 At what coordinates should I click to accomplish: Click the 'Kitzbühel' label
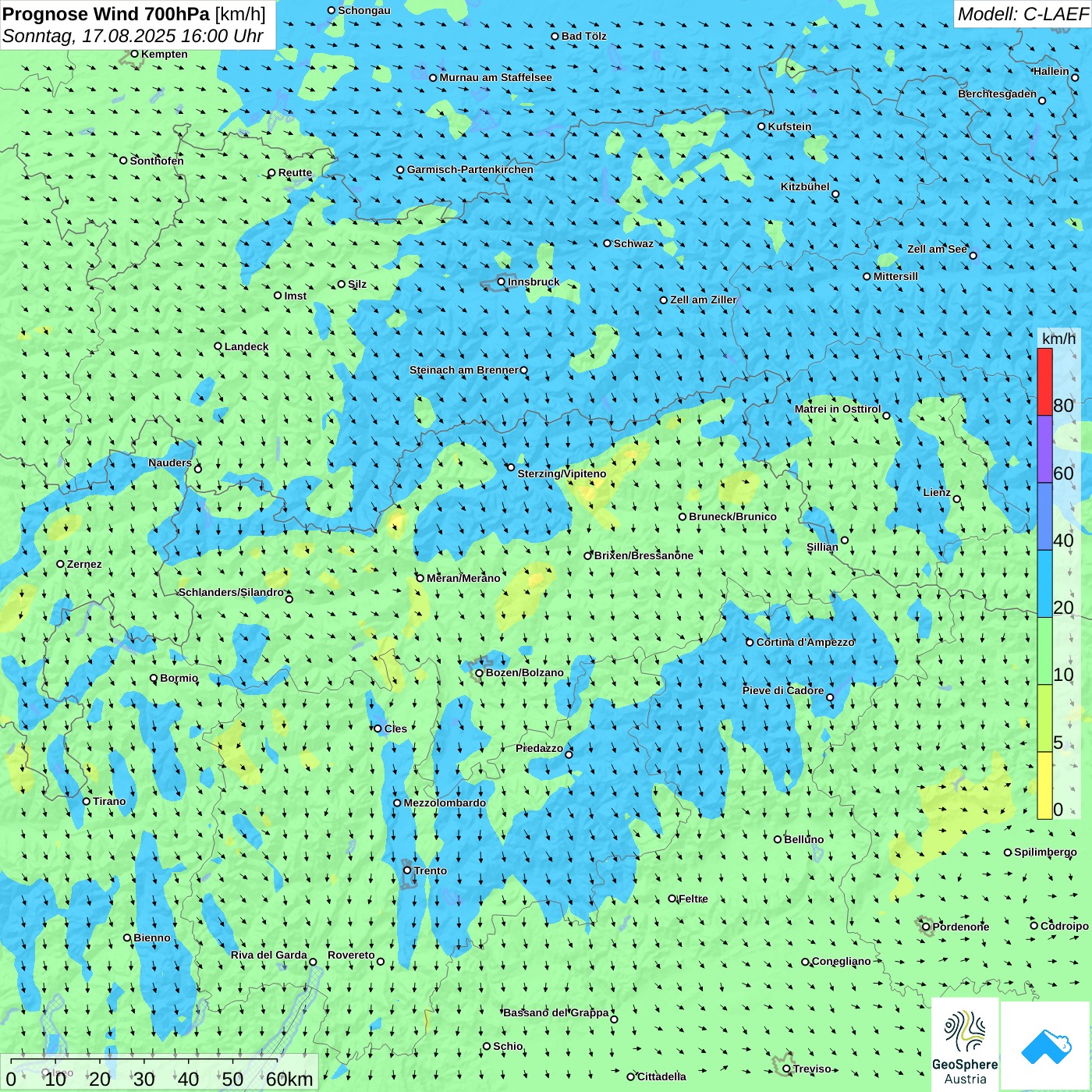tap(805, 186)
